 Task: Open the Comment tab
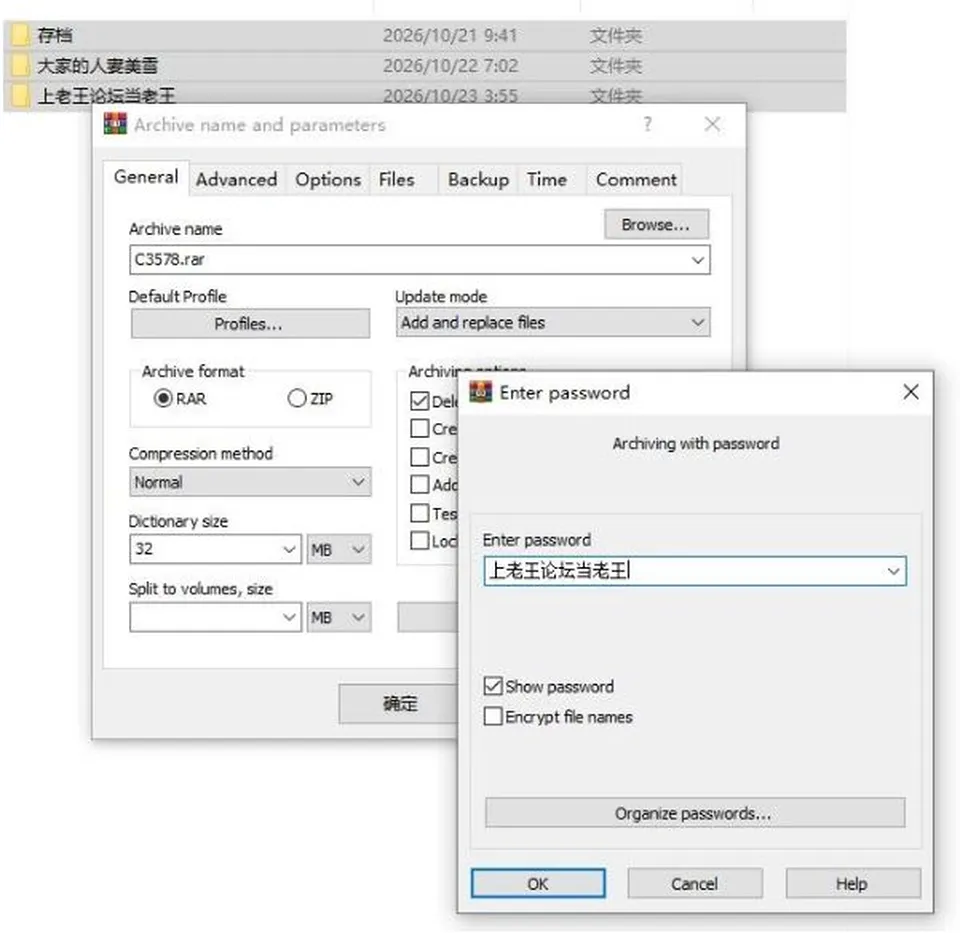(636, 180)
